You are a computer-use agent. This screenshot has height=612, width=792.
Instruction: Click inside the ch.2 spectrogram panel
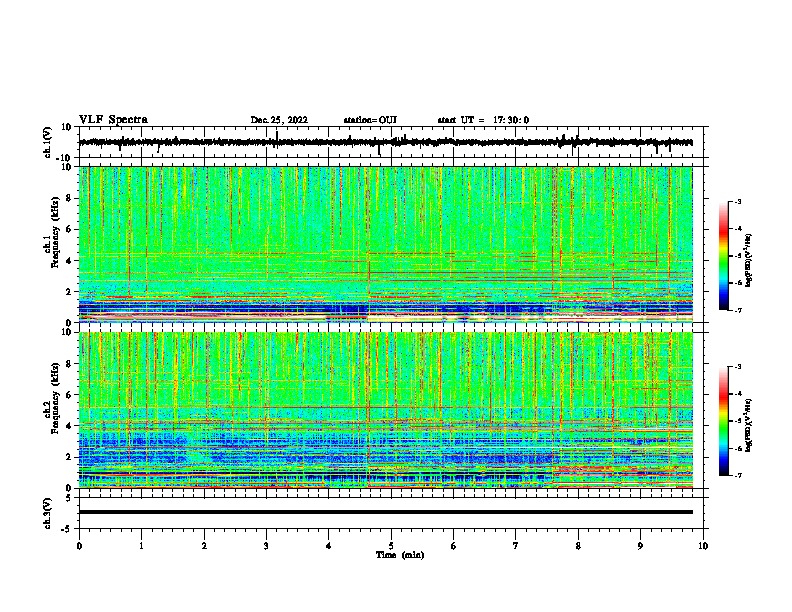coord(385,410)
